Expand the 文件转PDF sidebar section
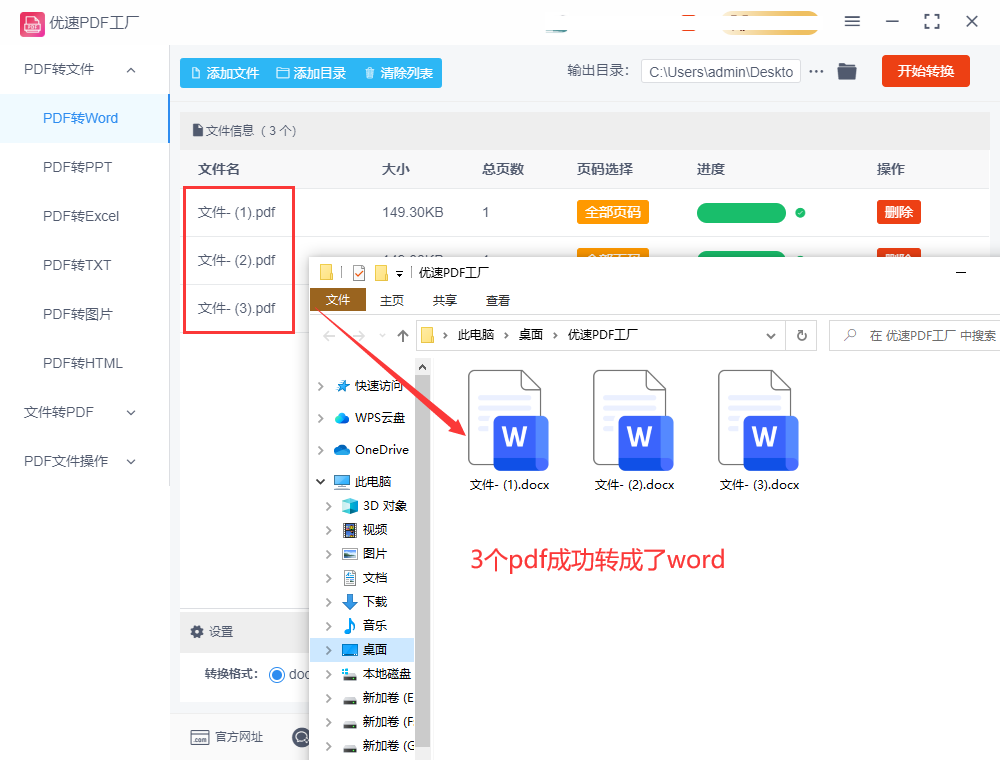Viewport: 1000px width, 760px height. [x=131, y=413]
